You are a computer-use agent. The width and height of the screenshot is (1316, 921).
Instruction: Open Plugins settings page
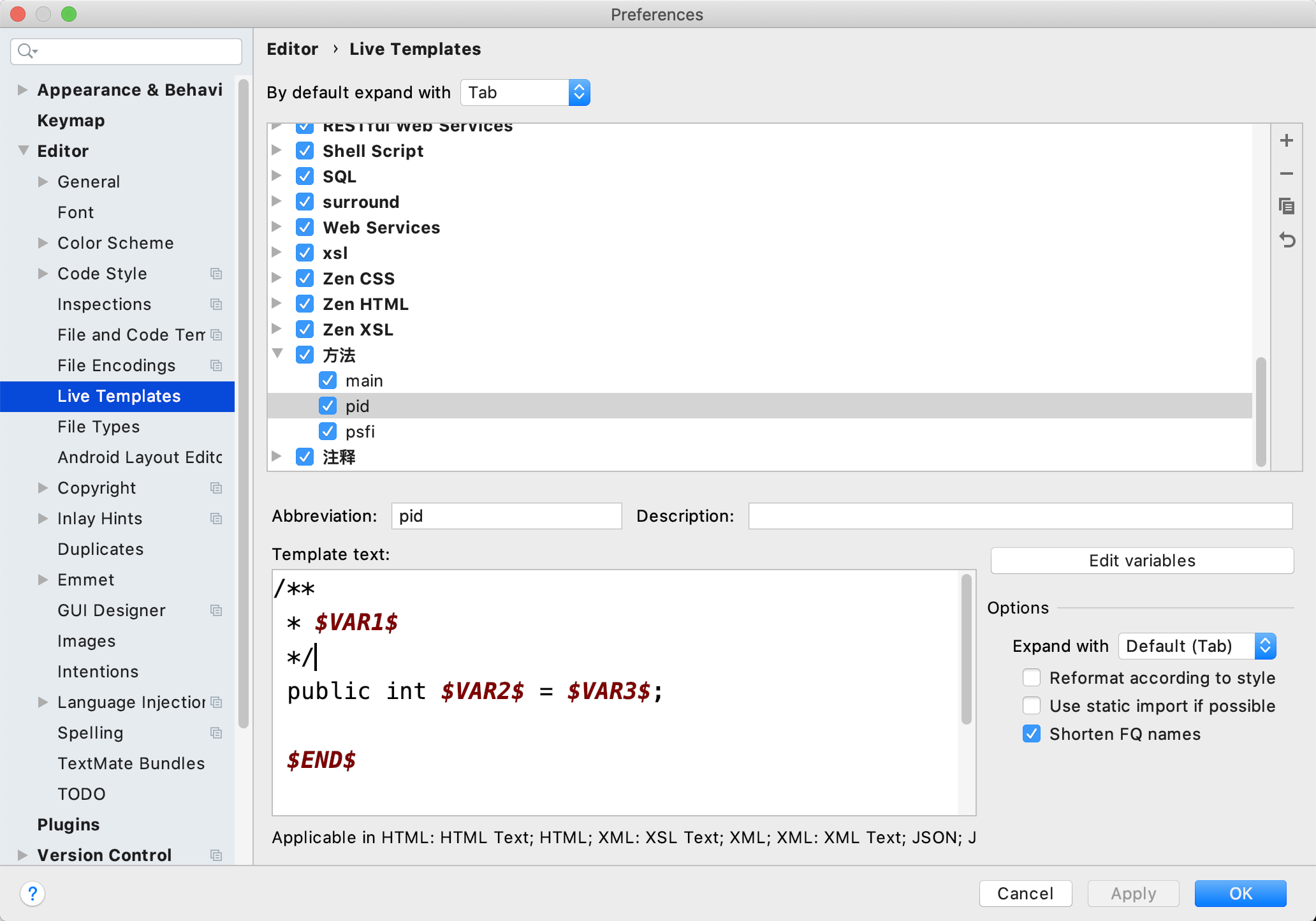(x=68, y=825)
